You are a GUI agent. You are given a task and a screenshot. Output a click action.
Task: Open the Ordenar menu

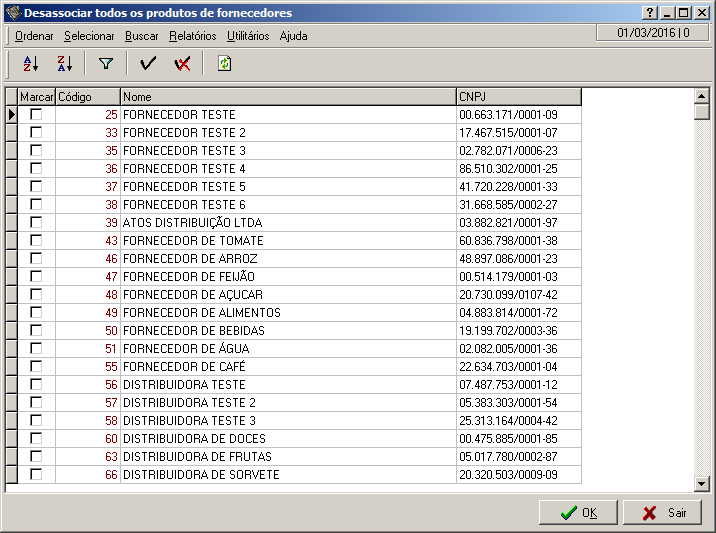[x=34, y=36]
